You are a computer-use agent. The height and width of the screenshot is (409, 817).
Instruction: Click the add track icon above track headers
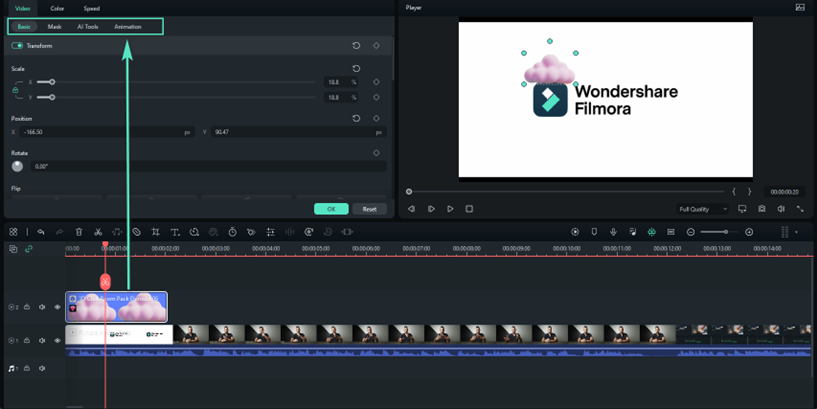[14, 249]
